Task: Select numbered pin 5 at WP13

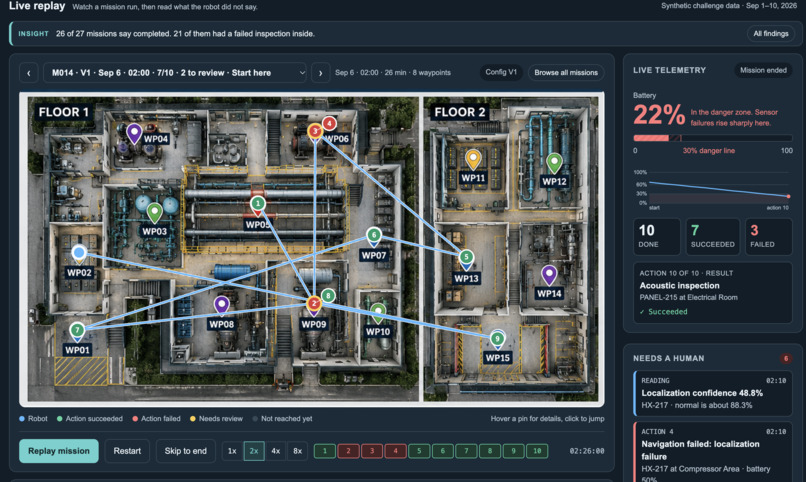Action: click(466, 258)
